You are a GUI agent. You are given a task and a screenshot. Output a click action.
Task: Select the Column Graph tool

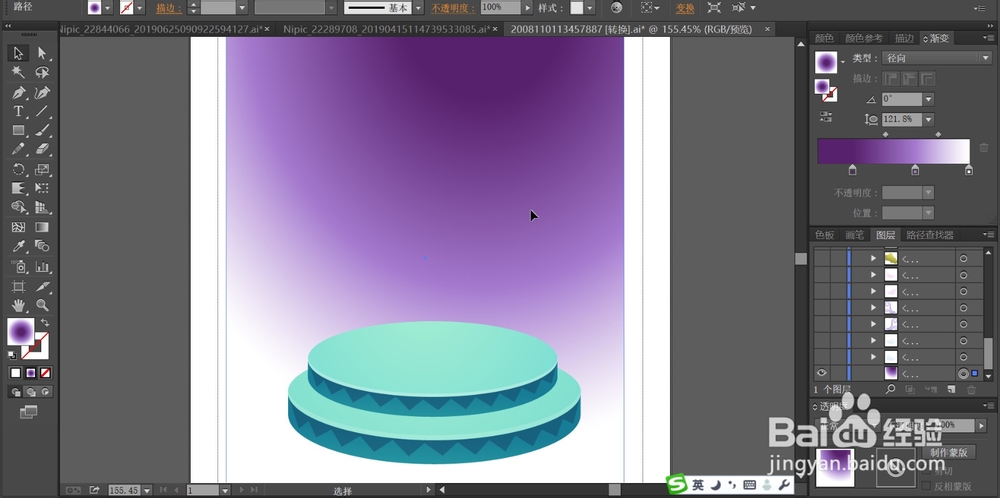point(42,267)
